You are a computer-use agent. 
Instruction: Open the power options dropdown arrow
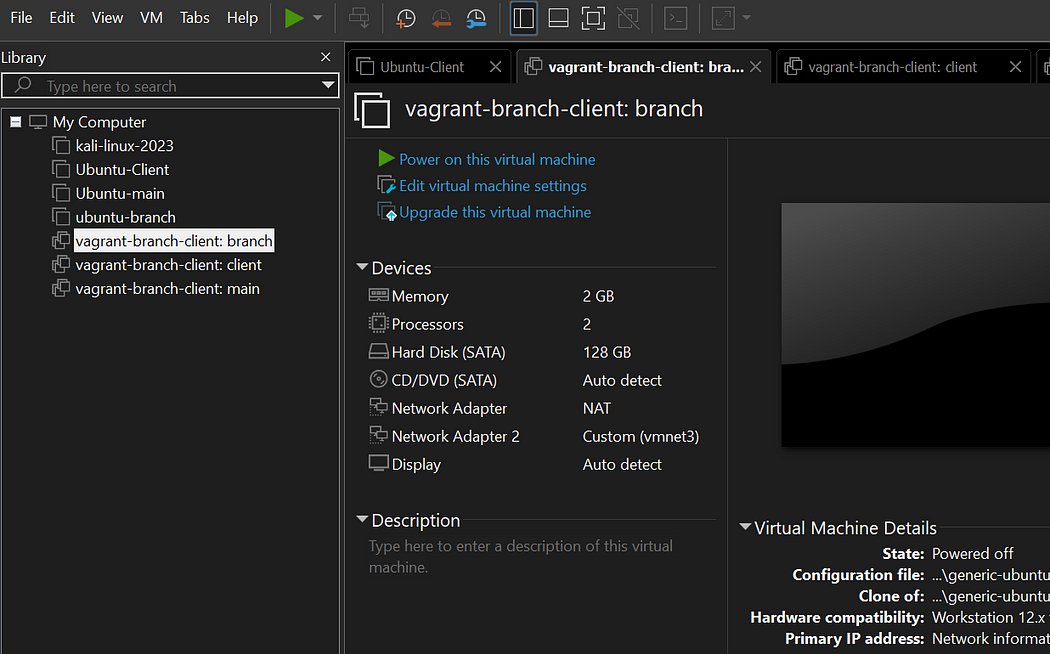pos(318,18)
